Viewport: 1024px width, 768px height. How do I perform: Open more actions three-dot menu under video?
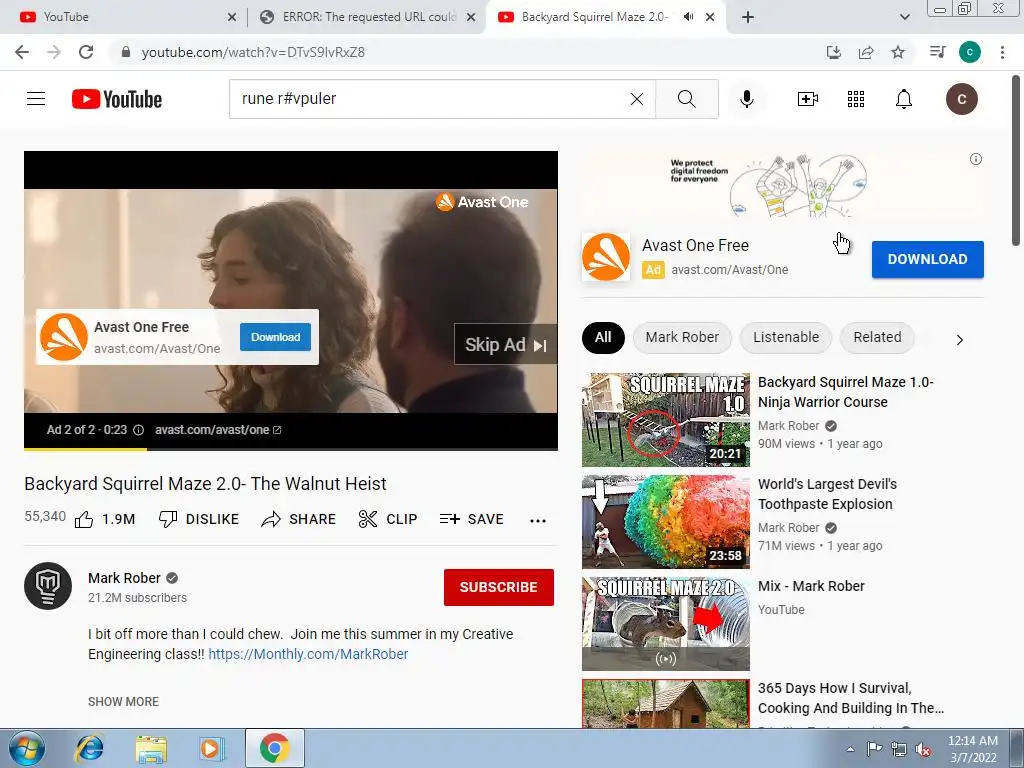(537, 520)
